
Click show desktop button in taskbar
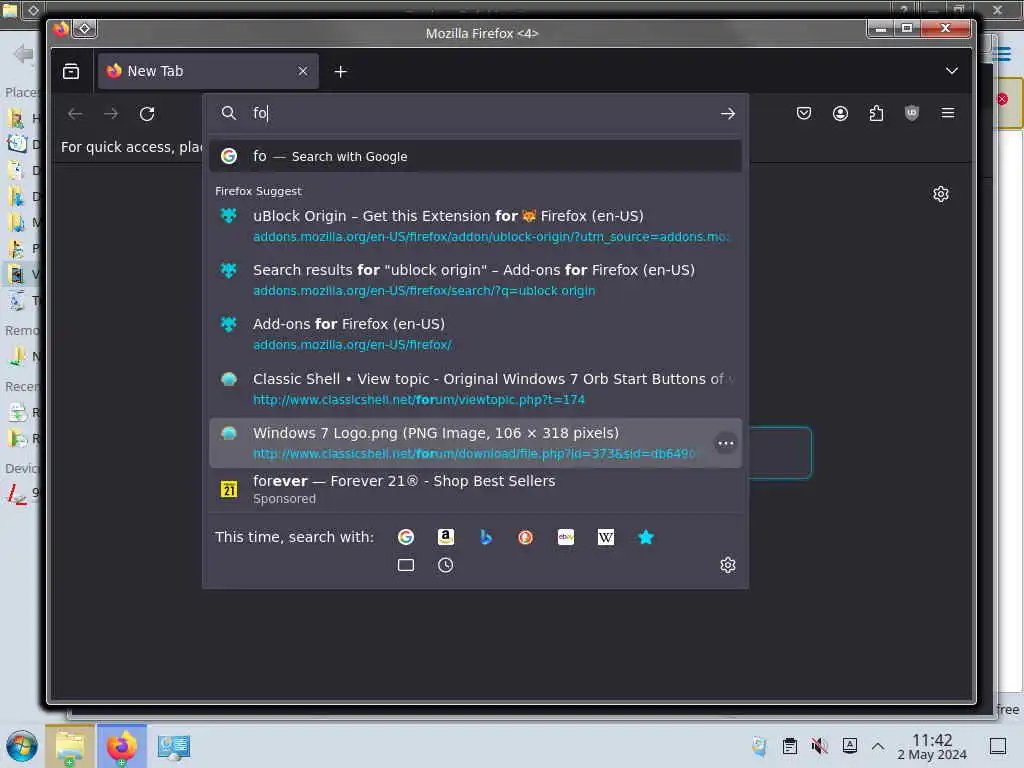pos(997,746)
